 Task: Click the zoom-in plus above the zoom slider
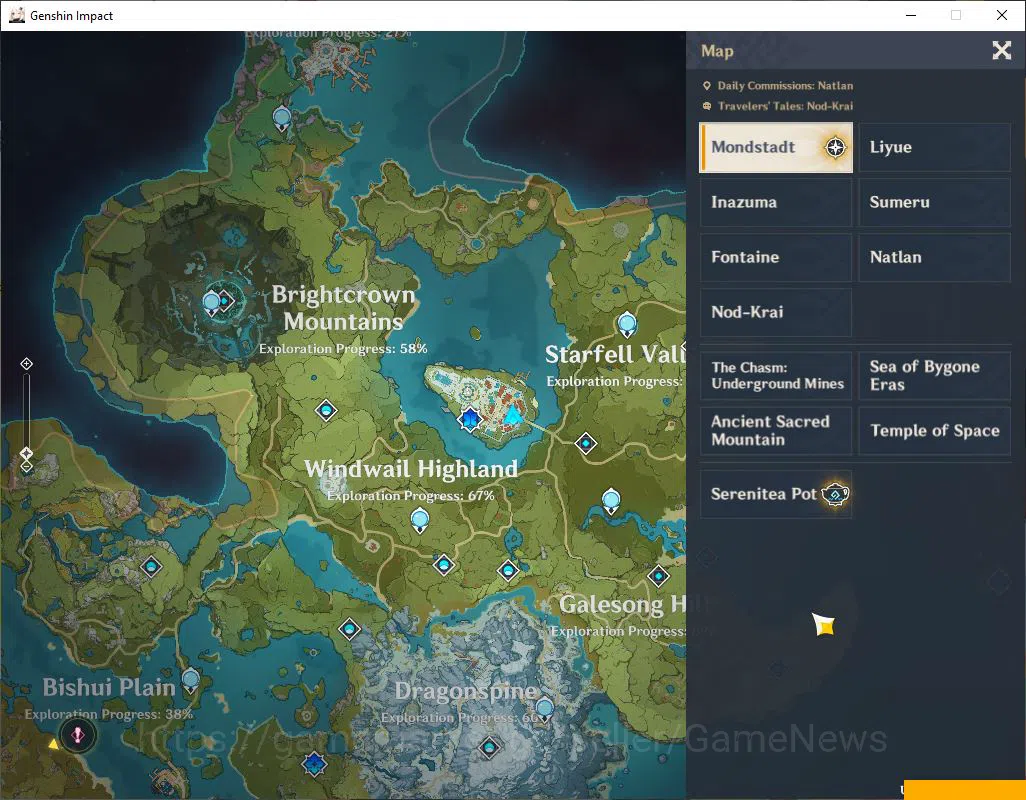point(26,364)
